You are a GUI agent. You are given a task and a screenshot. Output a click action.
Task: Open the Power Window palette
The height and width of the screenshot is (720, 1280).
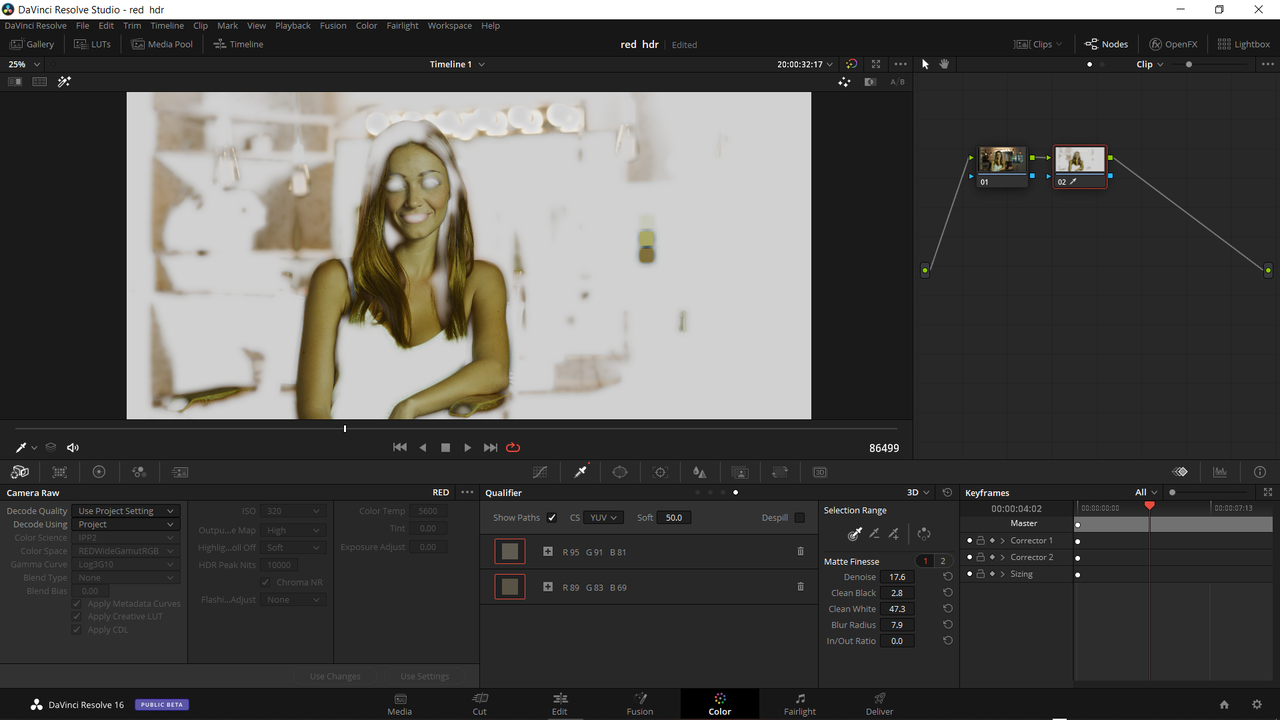point(620,472)
